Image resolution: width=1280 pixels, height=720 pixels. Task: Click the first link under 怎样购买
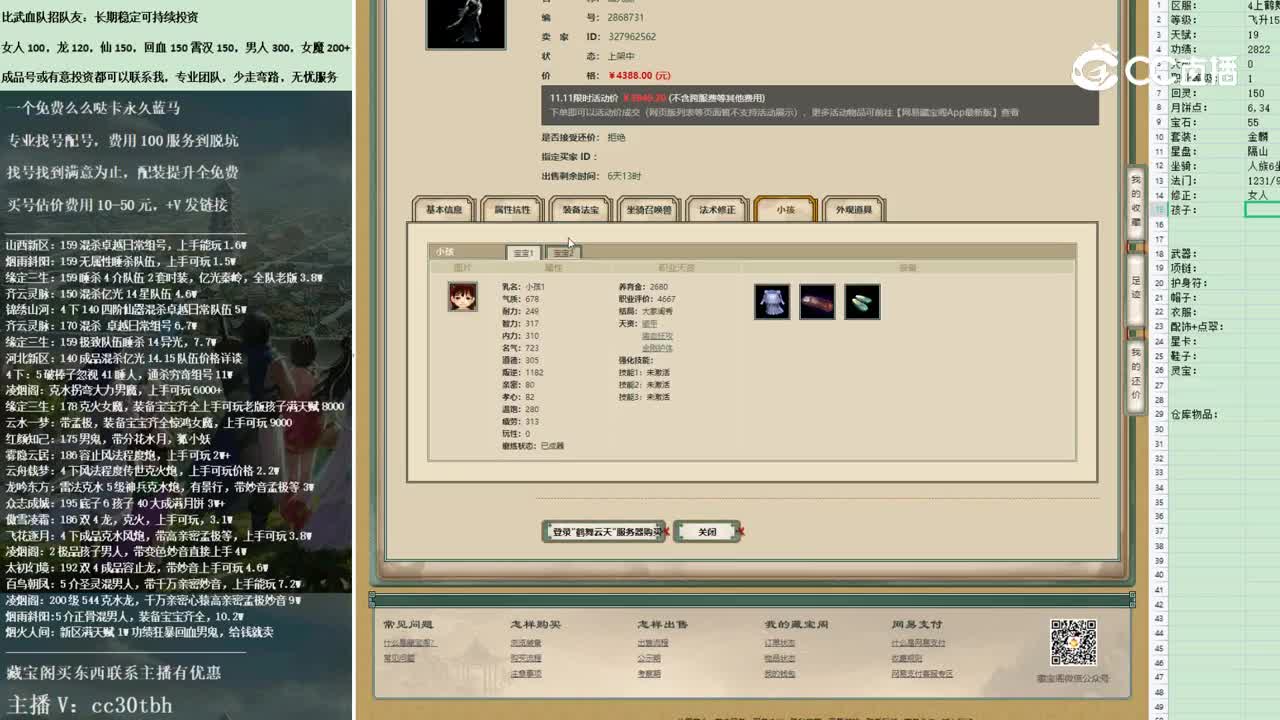(526, 643)
